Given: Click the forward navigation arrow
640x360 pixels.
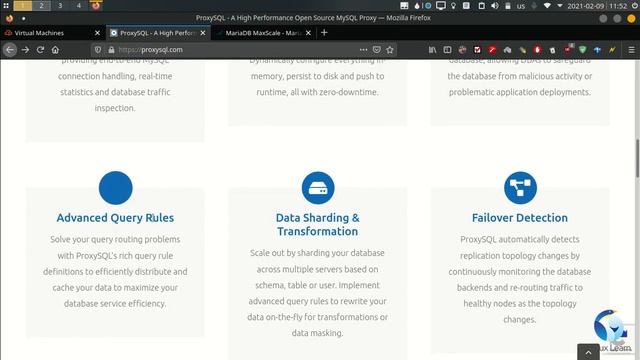Looking at the screenshot, I should click(25, 50).
